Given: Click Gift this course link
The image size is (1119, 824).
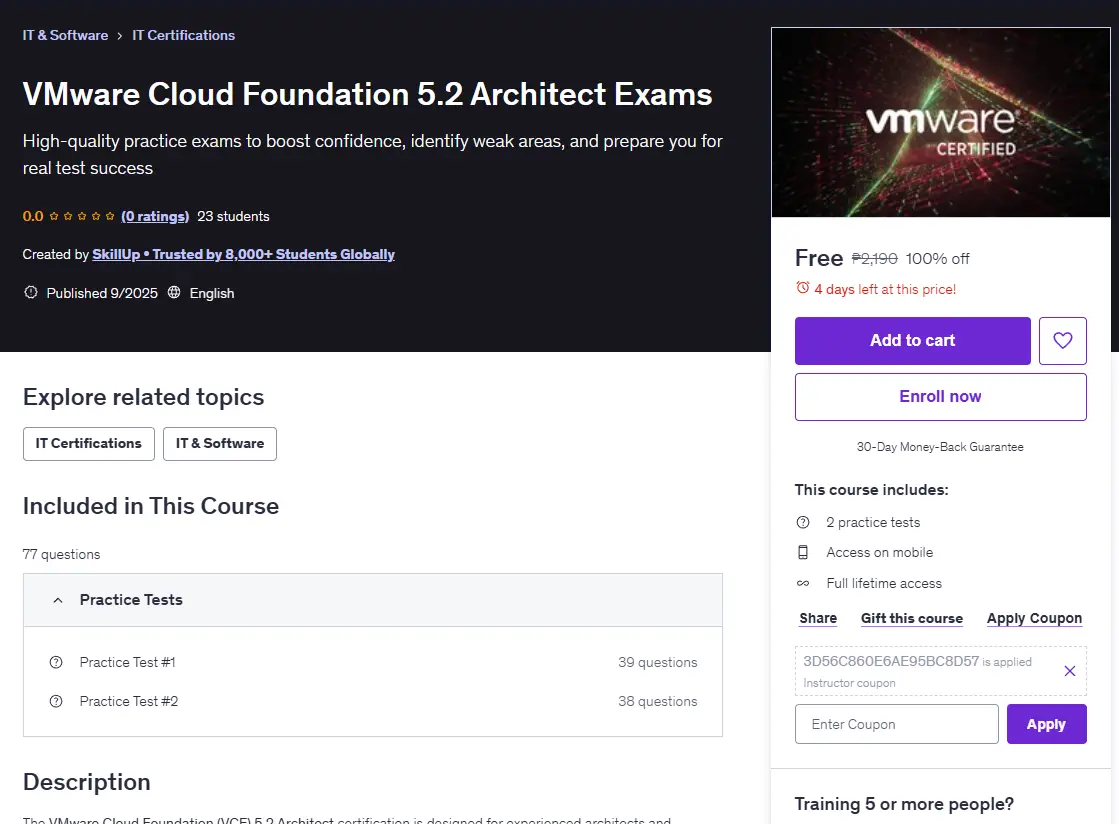Looking at the screenshot, I should click(911, 619).
